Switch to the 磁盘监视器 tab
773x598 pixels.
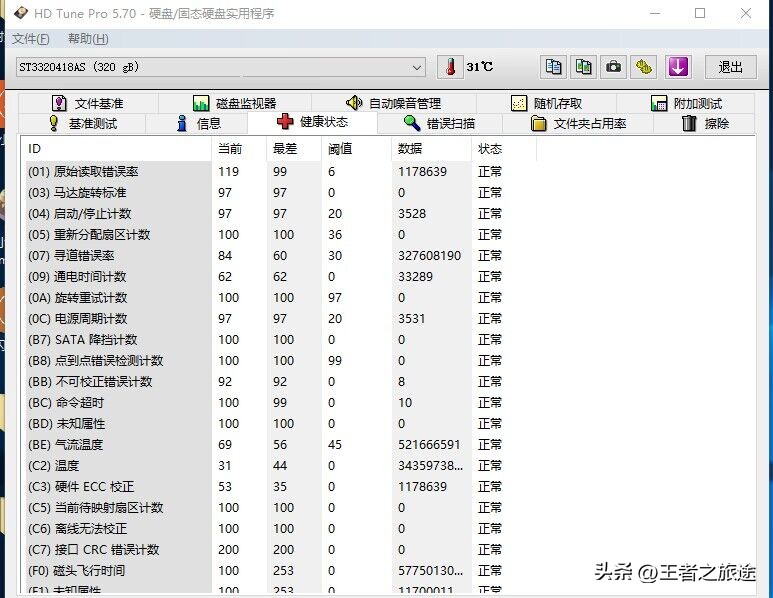pyautogui.click(x=235, y=104)
